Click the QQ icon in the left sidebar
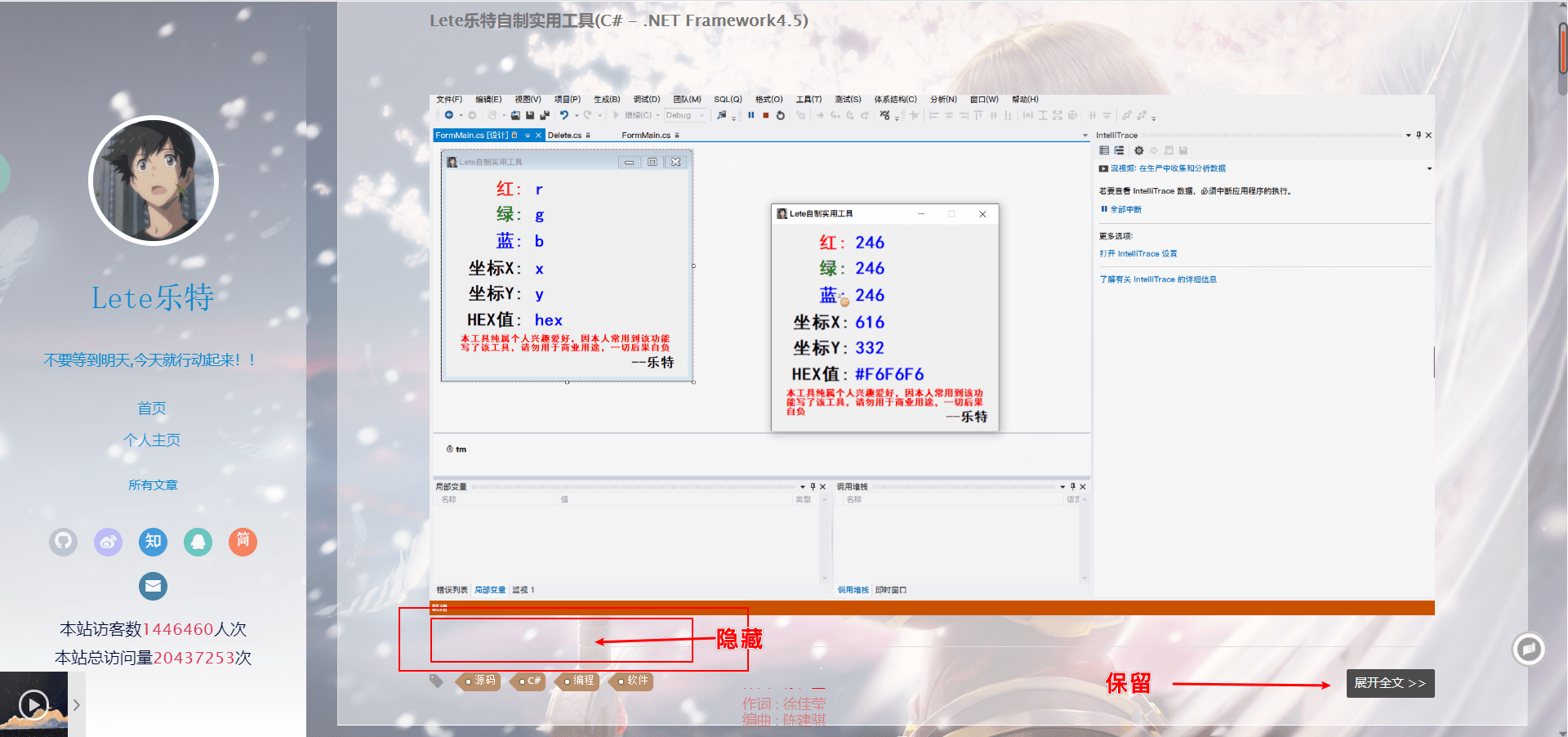1568x737 pixels. coord(198,542)
